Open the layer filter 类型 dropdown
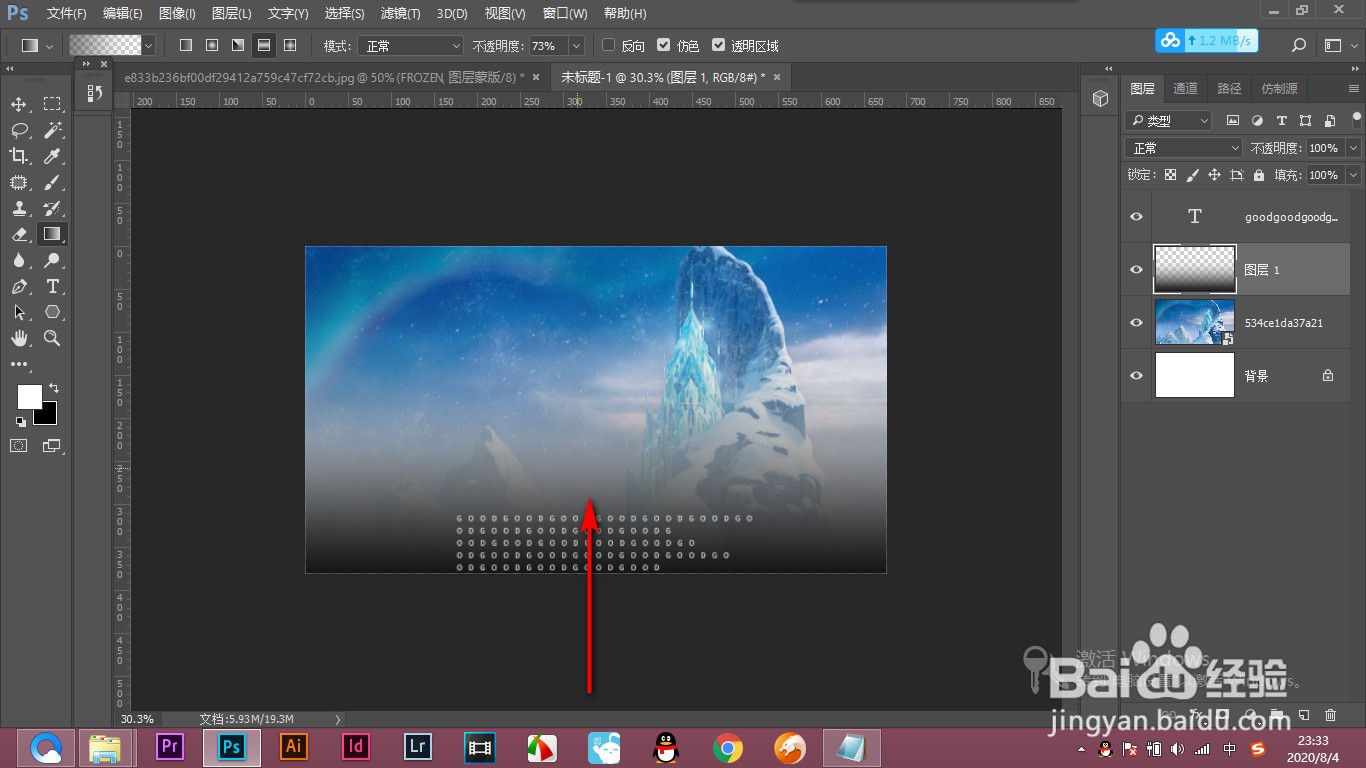The width and height of the screenshot is (1366, 768). click(x=1168, y=120)
